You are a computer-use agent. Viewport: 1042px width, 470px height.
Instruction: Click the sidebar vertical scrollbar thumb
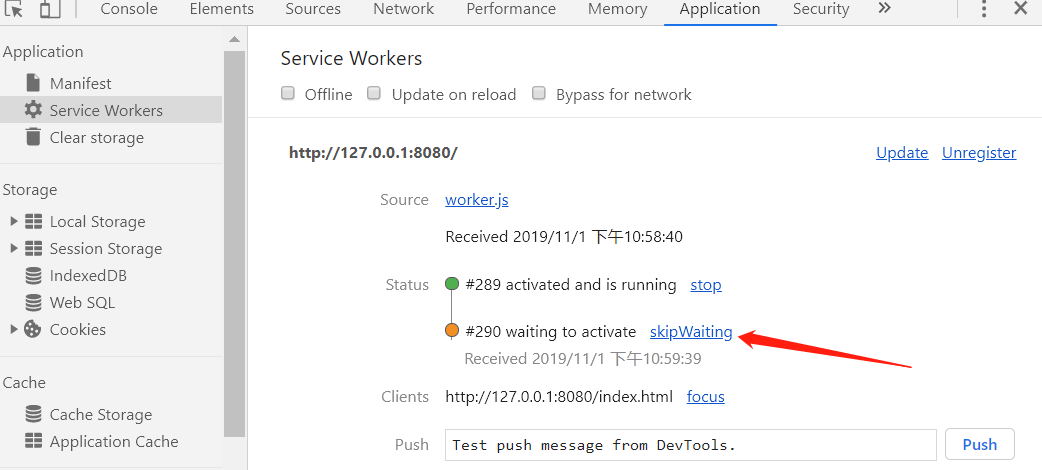click(x=234, y=243)
